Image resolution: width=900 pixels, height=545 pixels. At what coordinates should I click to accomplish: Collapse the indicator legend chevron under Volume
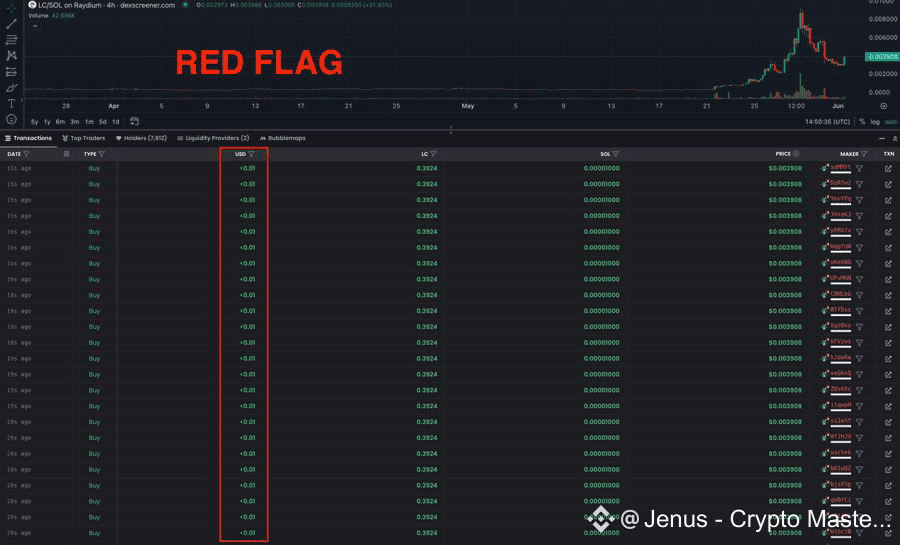[35, 26]
